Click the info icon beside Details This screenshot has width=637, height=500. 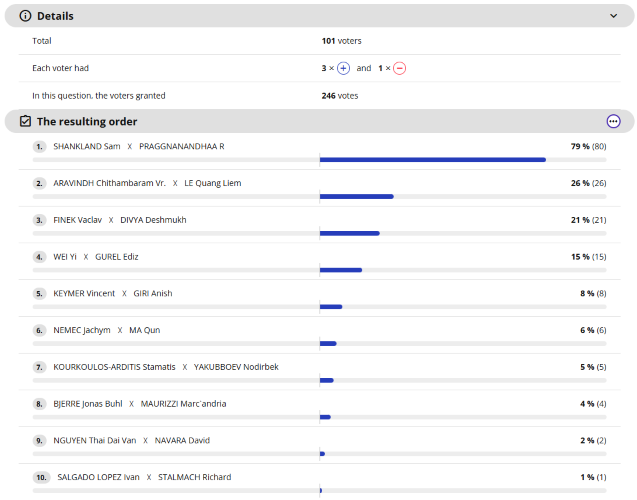[x=26, y=16]
